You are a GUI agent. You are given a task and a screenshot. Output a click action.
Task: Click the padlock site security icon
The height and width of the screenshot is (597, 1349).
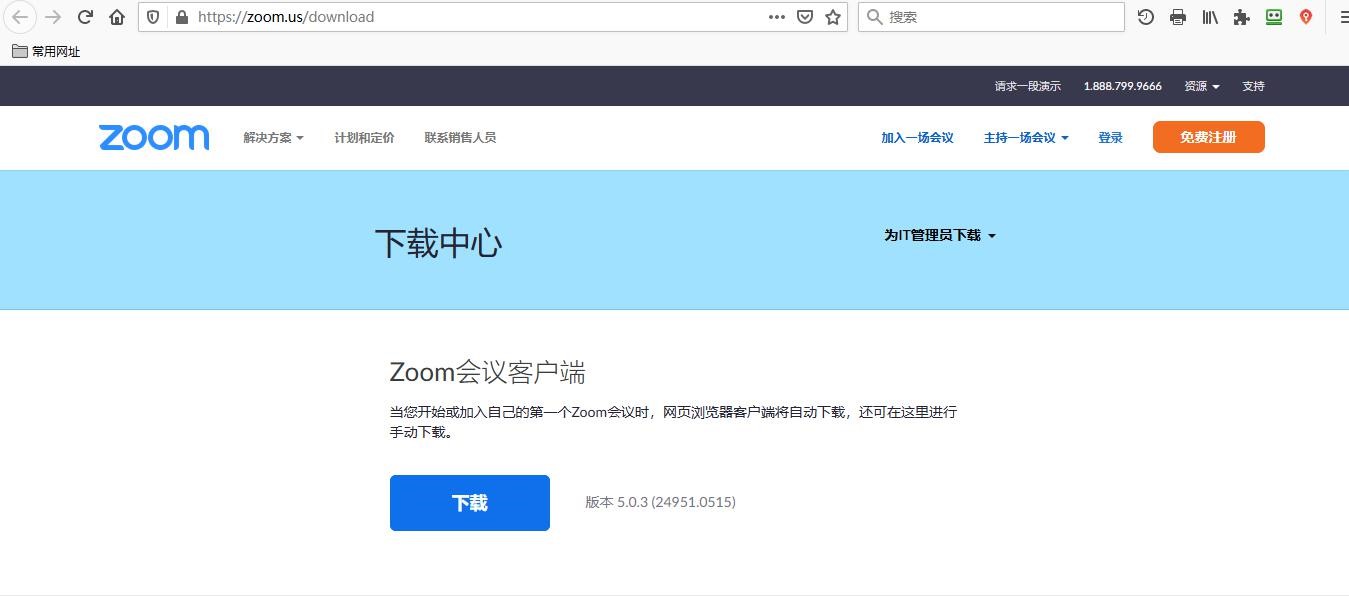coord(181,17)
